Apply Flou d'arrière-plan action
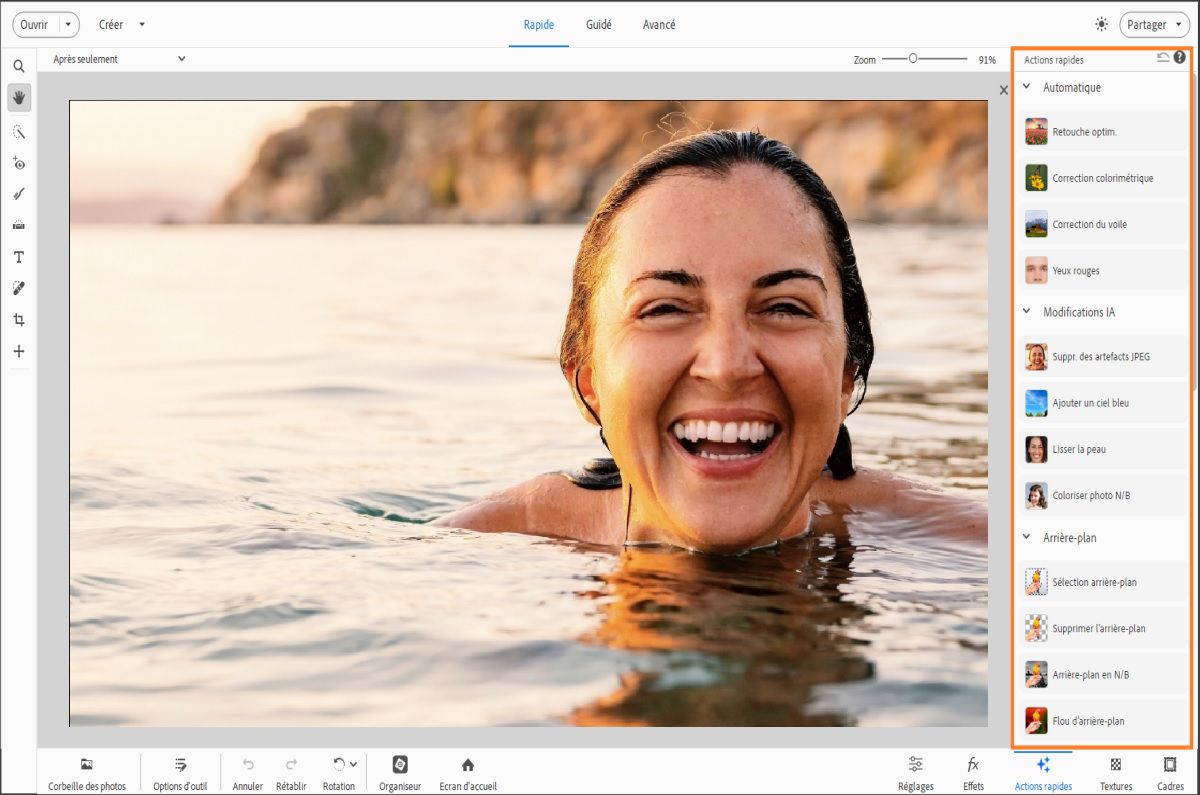This screenshot has height=795, width=1200. point(1104,720)
